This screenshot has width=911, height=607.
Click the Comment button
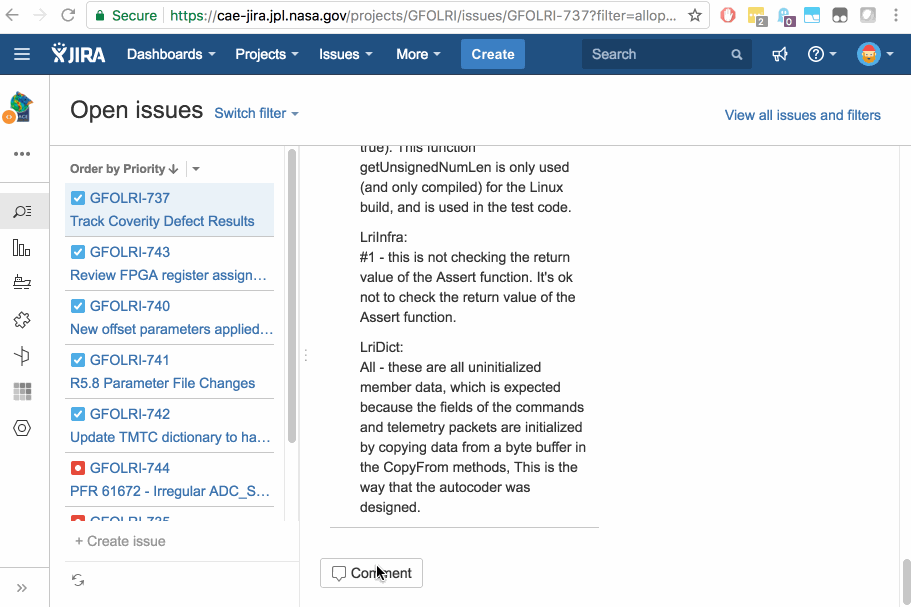371,573
